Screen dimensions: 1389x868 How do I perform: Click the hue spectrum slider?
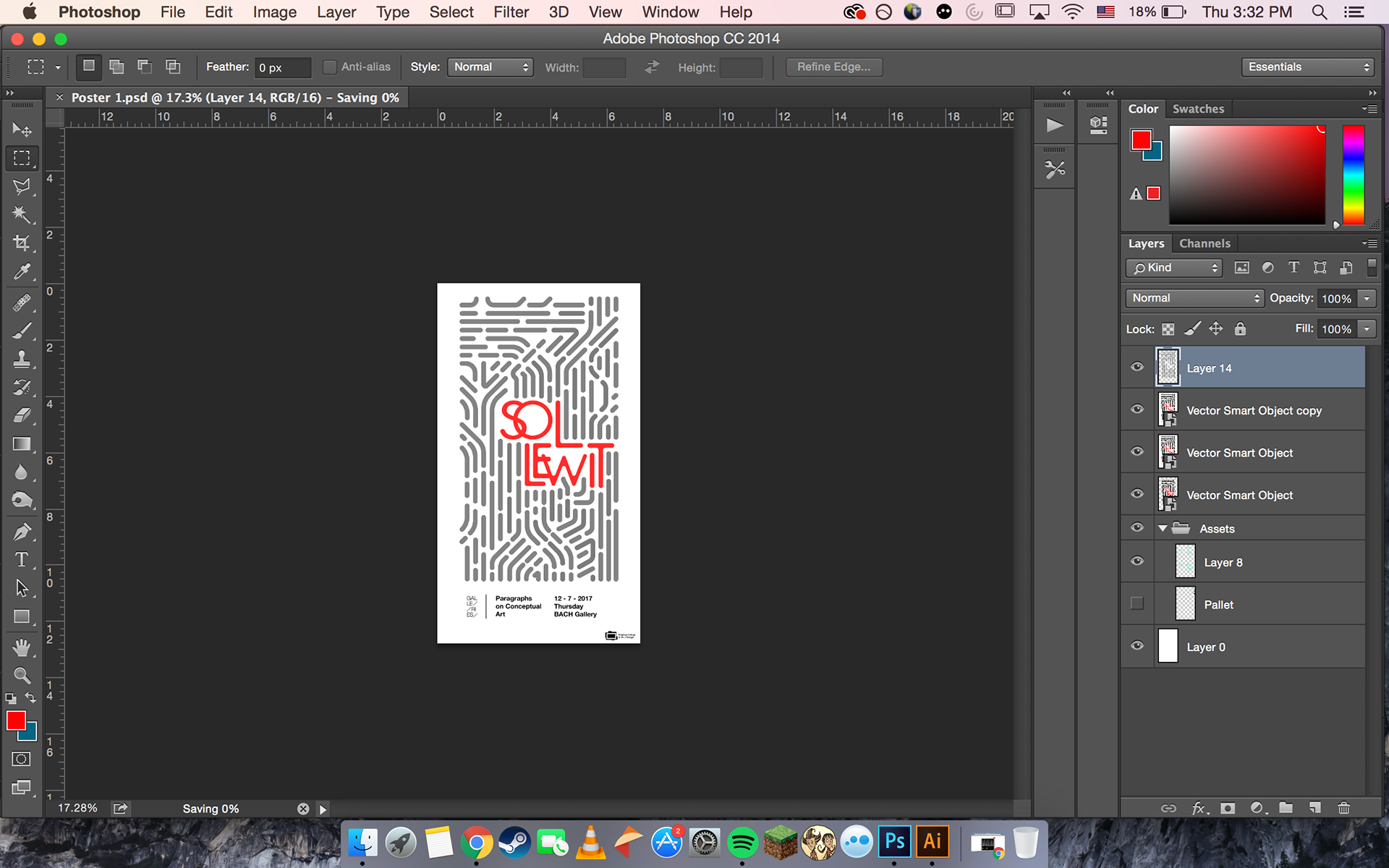click(1354, 175)
